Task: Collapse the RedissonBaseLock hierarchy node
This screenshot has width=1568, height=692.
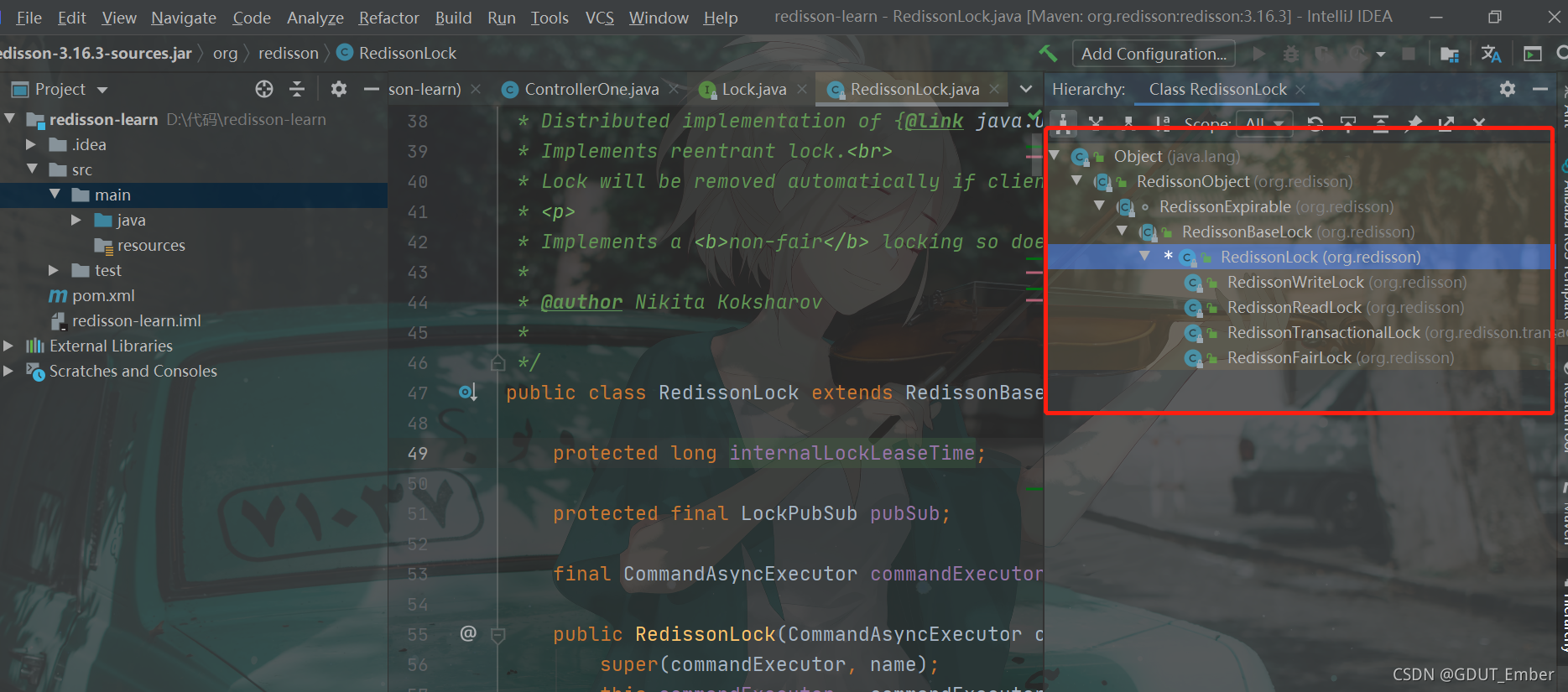Action: [x=1123, y=231]
